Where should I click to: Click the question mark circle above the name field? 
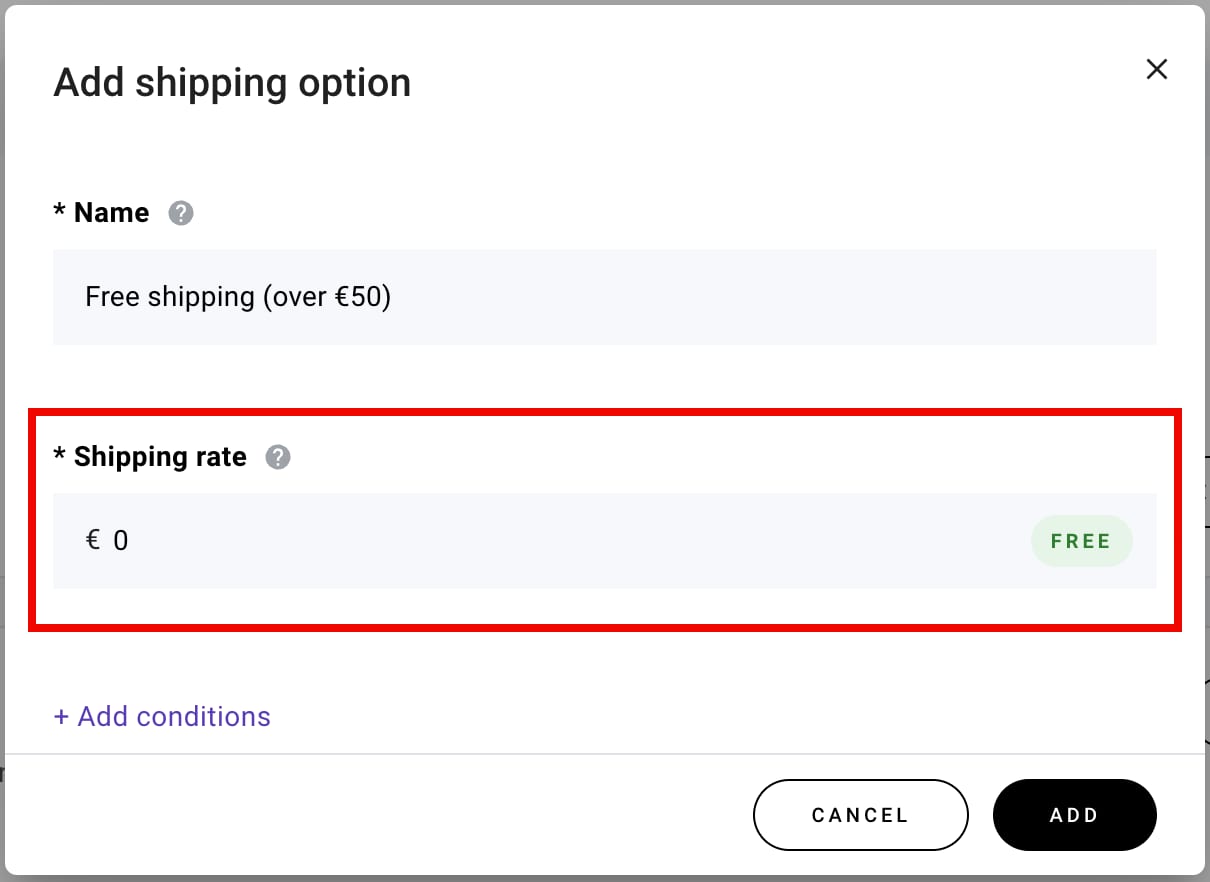(x=181, y=212)
